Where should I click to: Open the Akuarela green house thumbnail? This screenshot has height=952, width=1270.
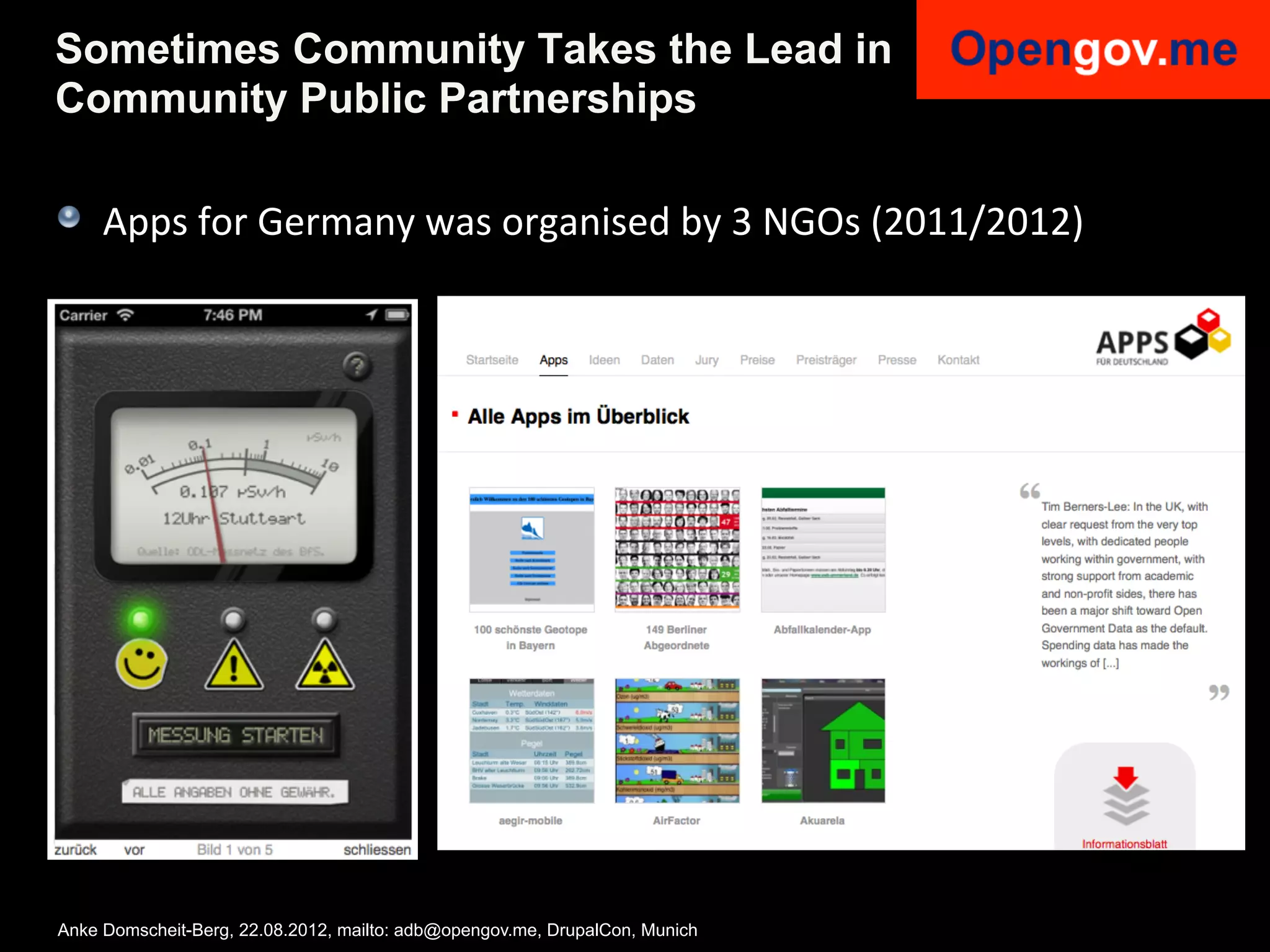point(823,741)
